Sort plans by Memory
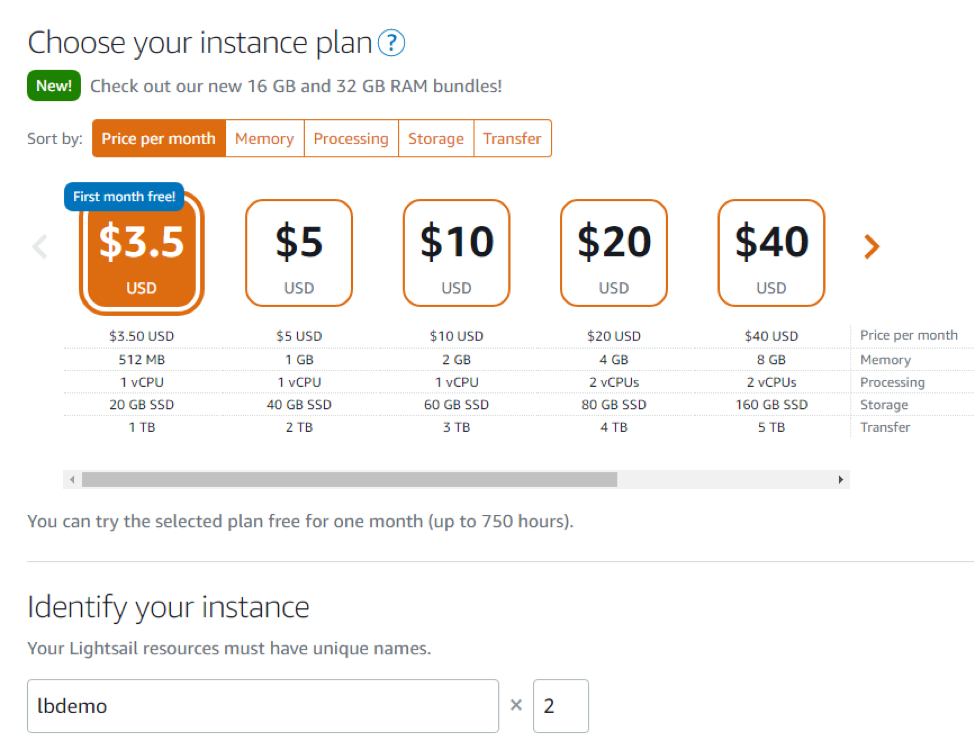The height and width of the screenshot is (750, 974). point(264,138)
